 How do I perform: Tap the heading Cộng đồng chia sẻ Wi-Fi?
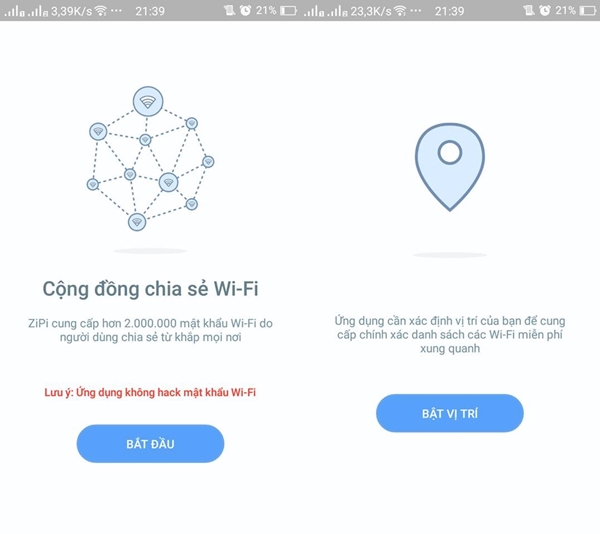[x=150, y=289]
